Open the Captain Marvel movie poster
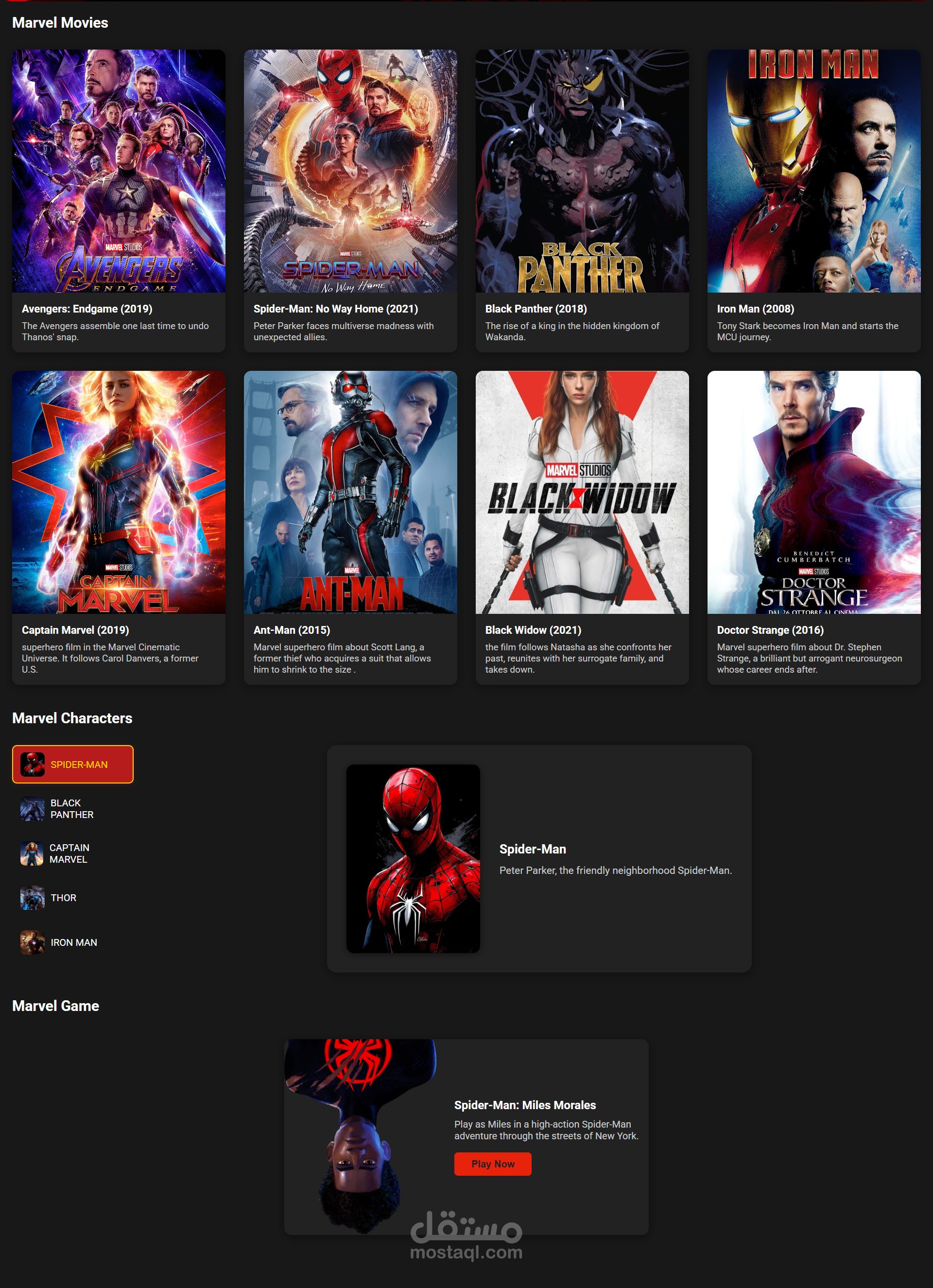The width and height of the screenshot is (933, 1288). coord(119,492)
